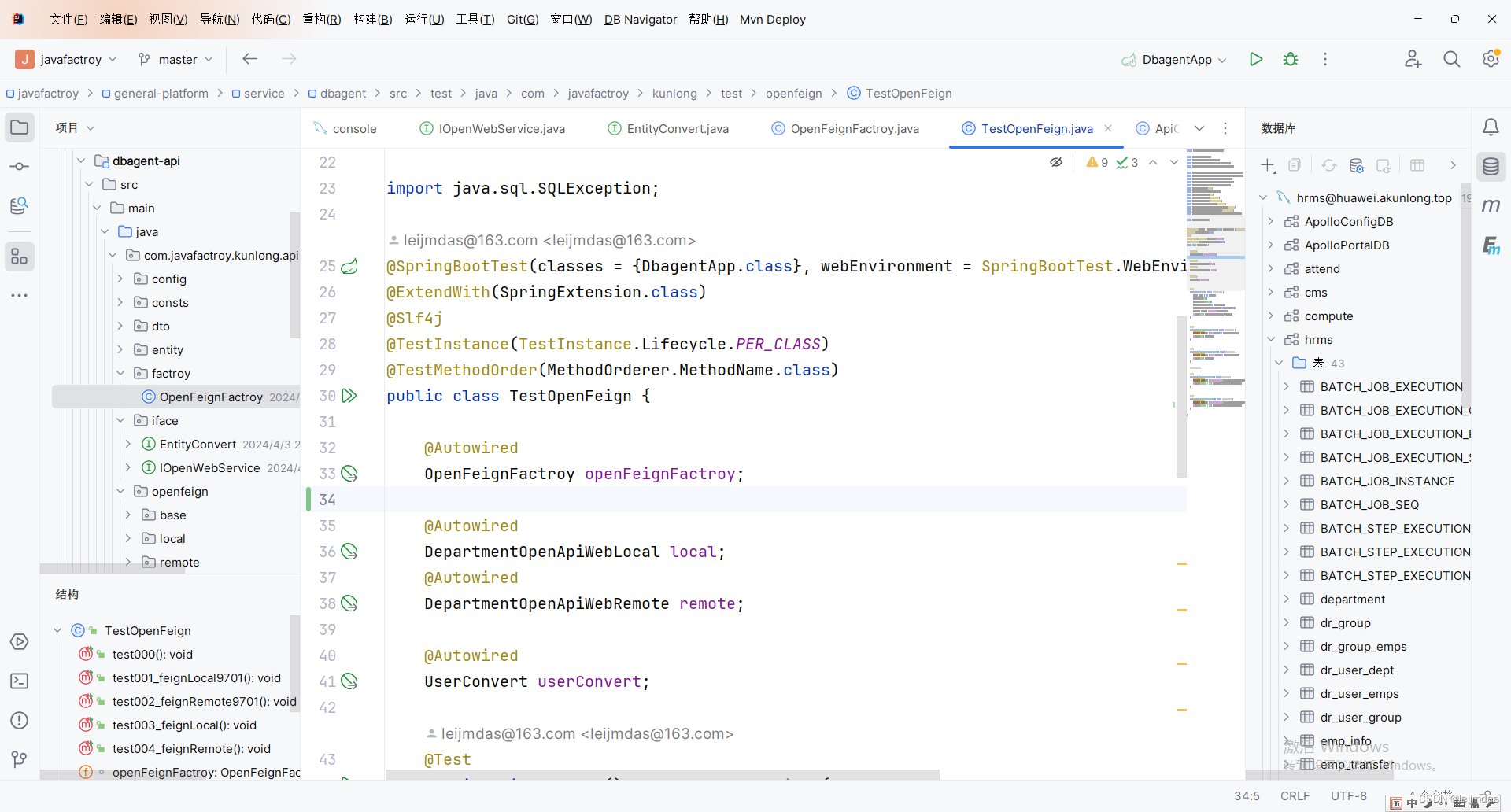1511x812 pixels.
Task: Click the Commit tool window icon
Action: point(19,166)
